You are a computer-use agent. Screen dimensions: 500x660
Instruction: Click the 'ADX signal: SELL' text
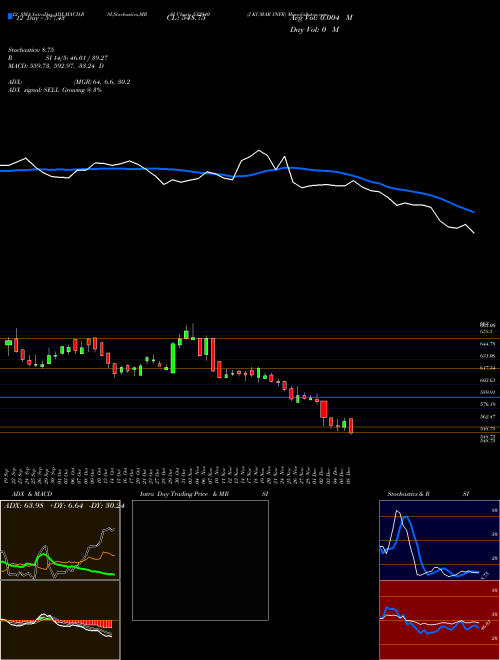(x=34, y=90)
